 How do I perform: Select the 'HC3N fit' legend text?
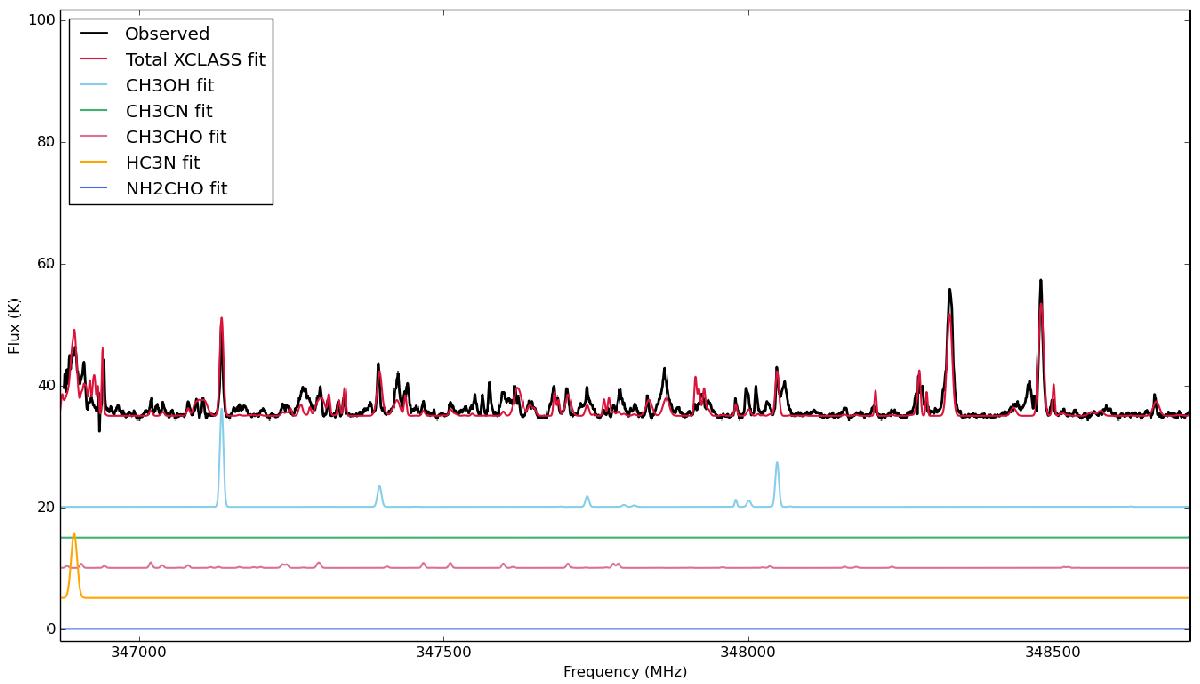tap(163, 162)
